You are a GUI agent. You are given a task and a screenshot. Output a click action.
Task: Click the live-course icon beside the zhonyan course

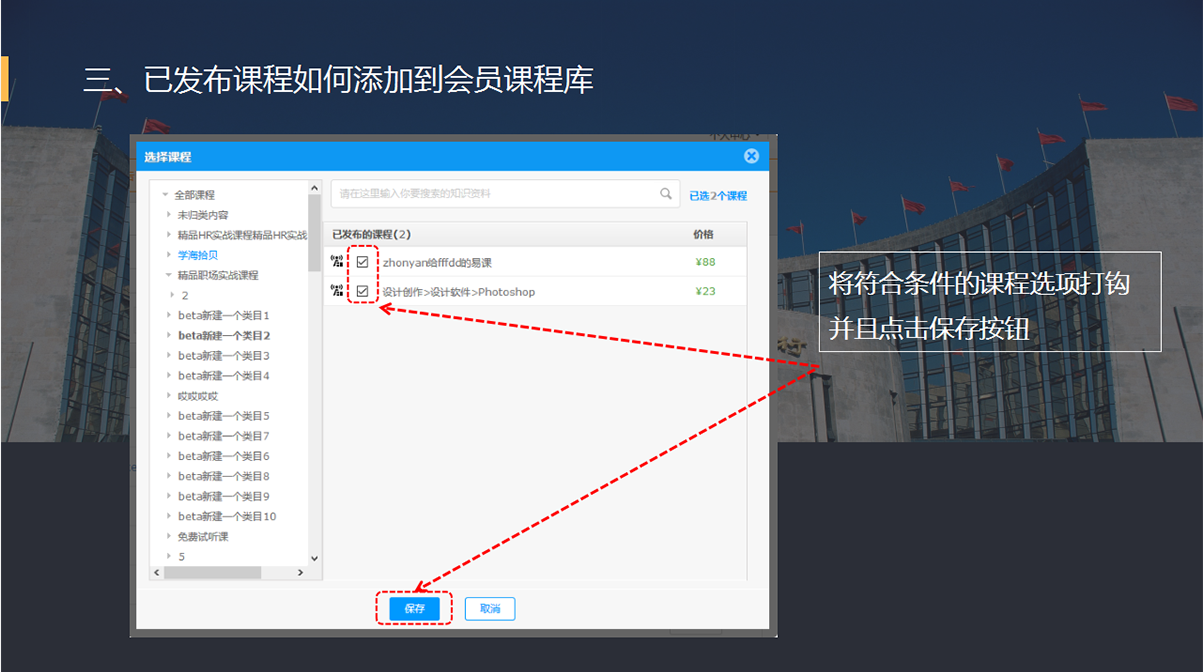(x=337, y=262)
